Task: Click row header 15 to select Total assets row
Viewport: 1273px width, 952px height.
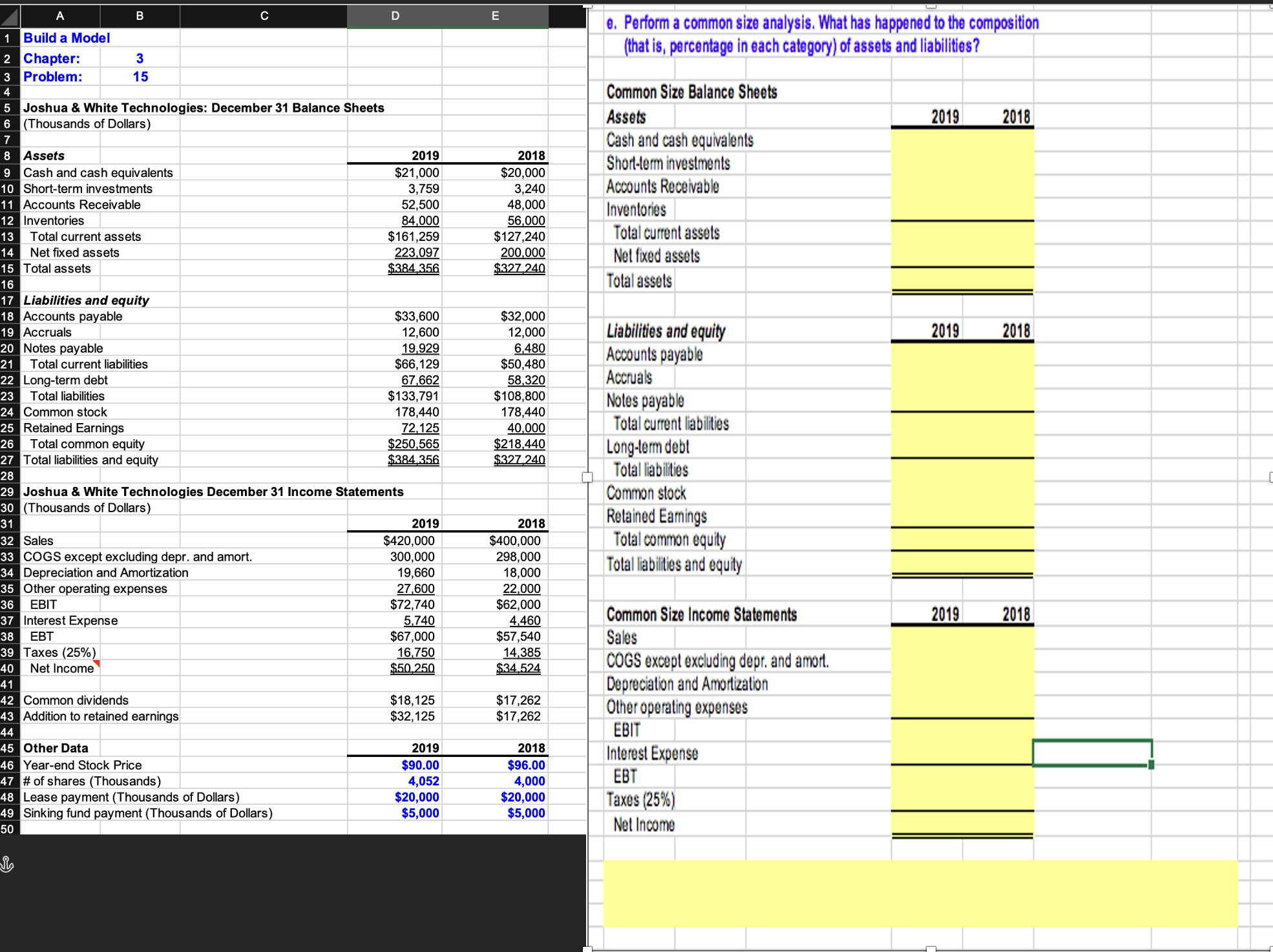Action: pos(8,268)
